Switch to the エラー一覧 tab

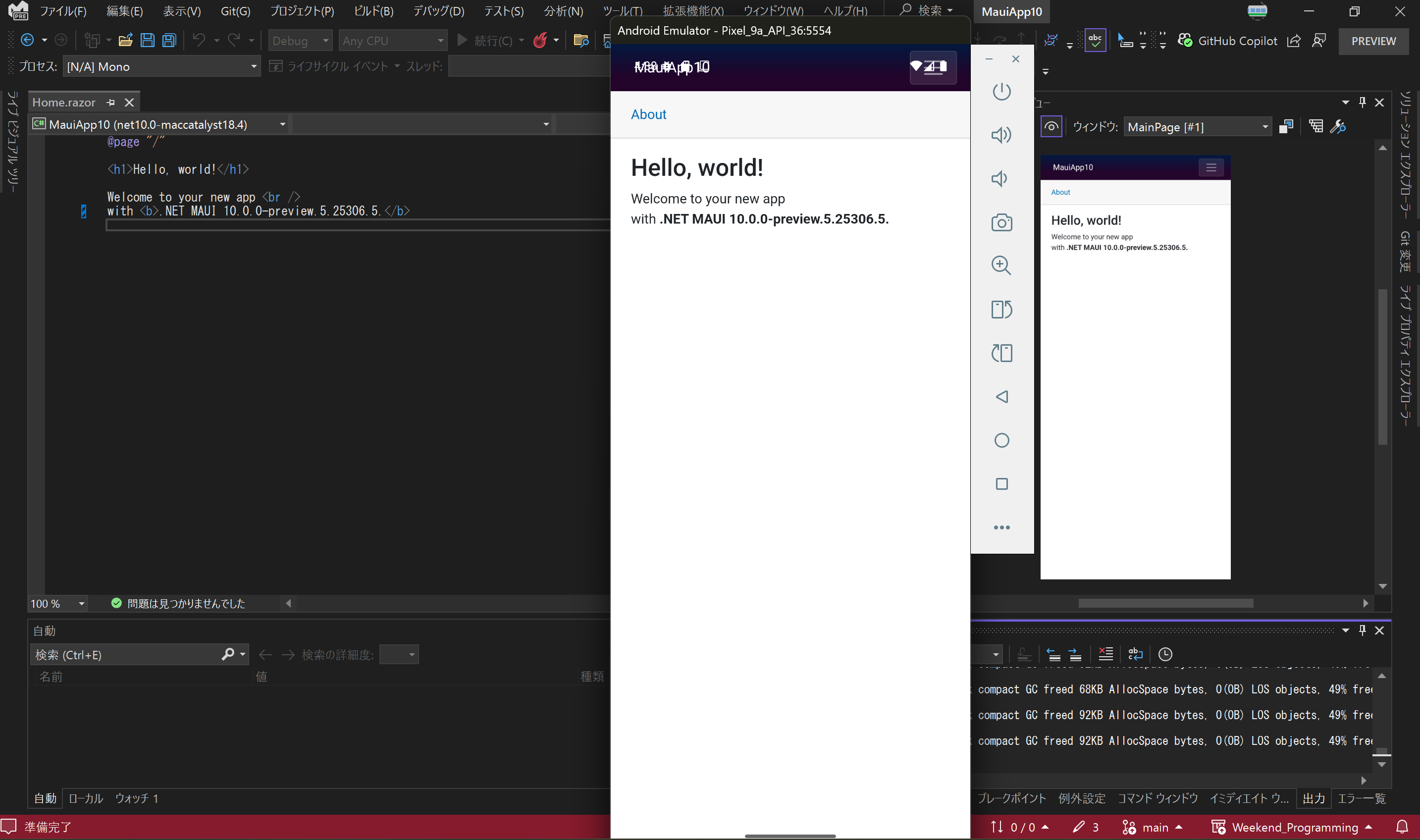(1361, 798)
